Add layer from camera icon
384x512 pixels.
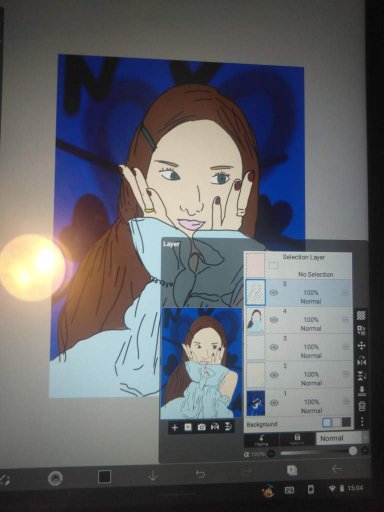click(x=201, y=427)
